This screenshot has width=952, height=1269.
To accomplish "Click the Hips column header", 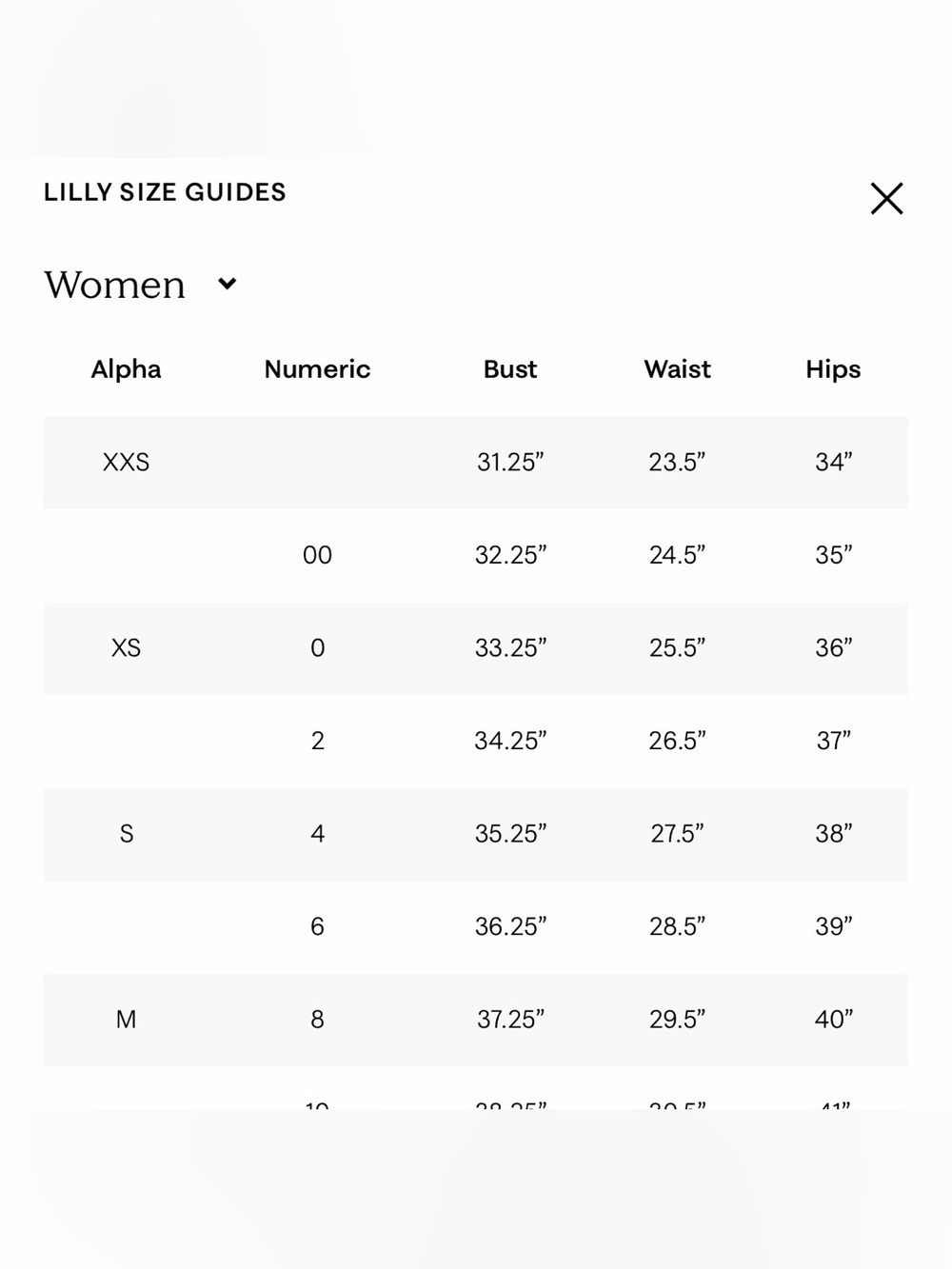I will pos(833,369).
